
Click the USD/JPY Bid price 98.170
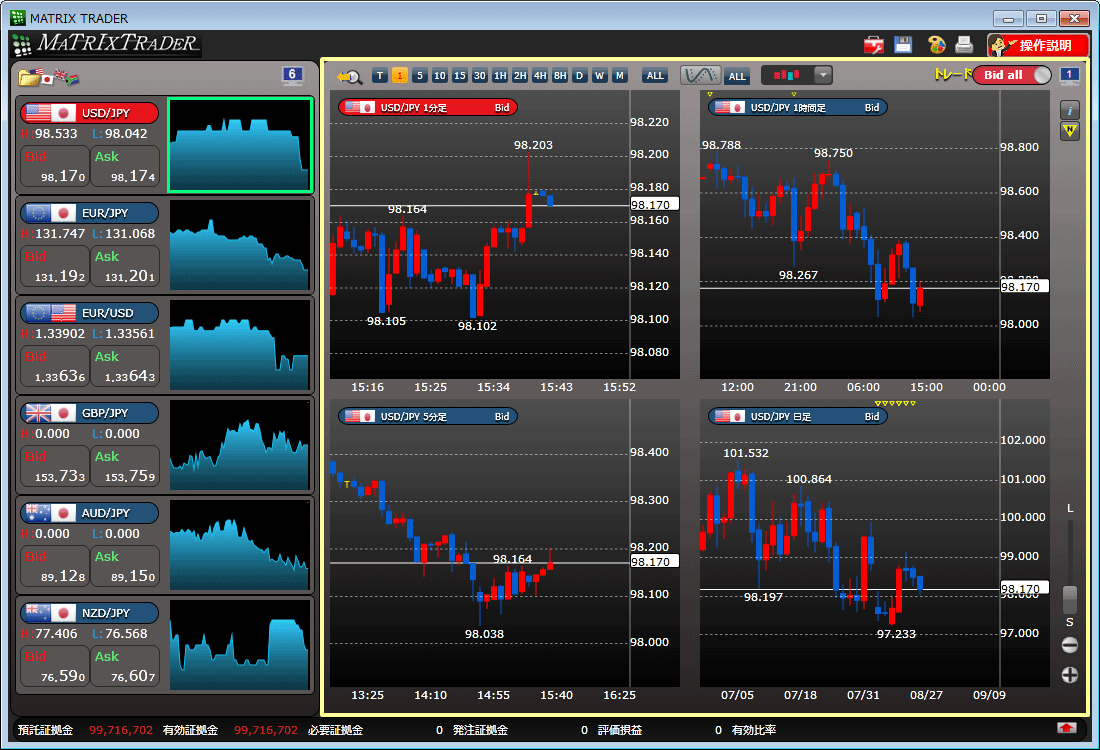[x=55, y=167]
